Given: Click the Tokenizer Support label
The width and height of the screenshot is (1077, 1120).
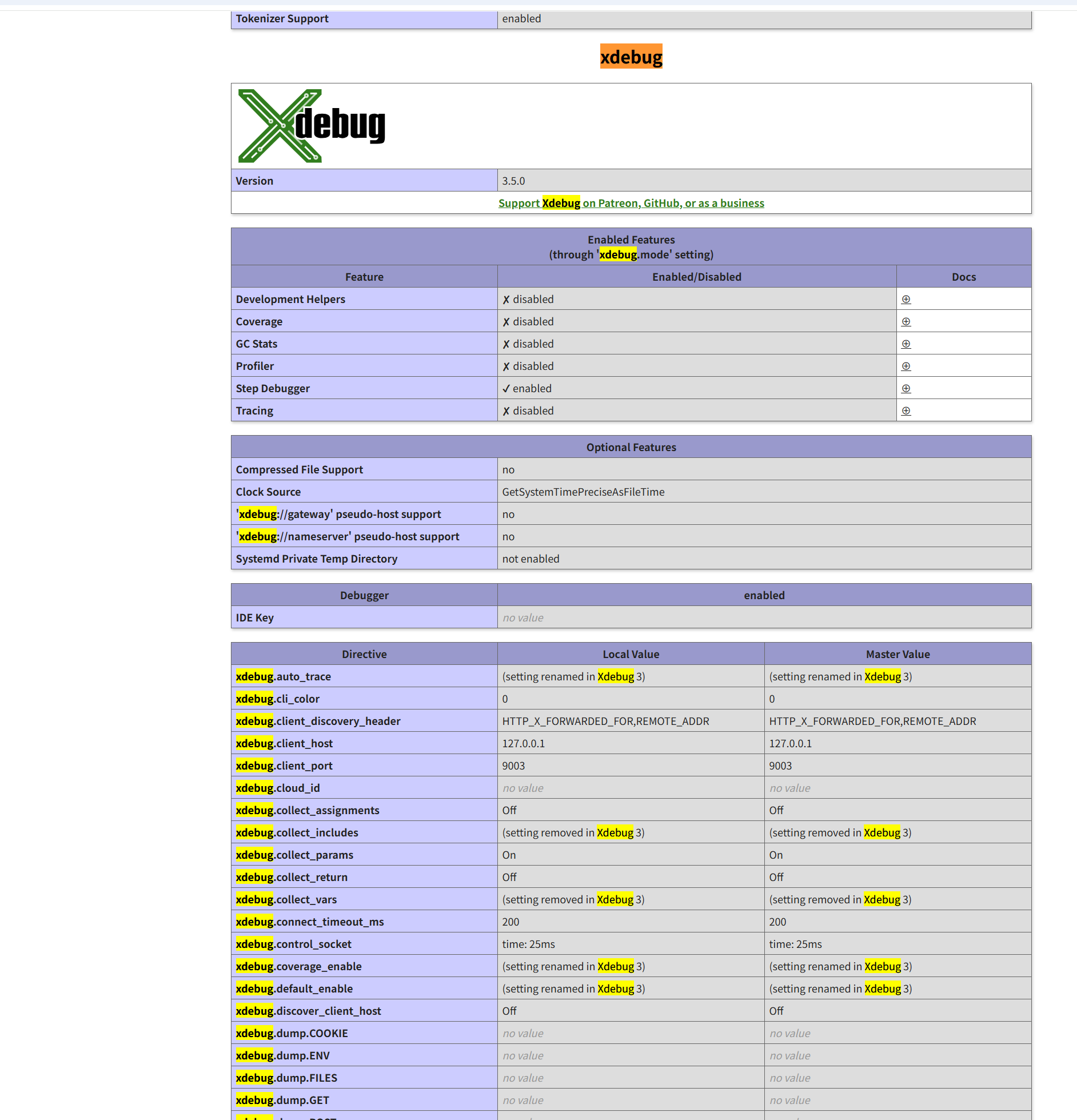Looking at the screenshot, I should pyautogui.click(x=282, y=19).
